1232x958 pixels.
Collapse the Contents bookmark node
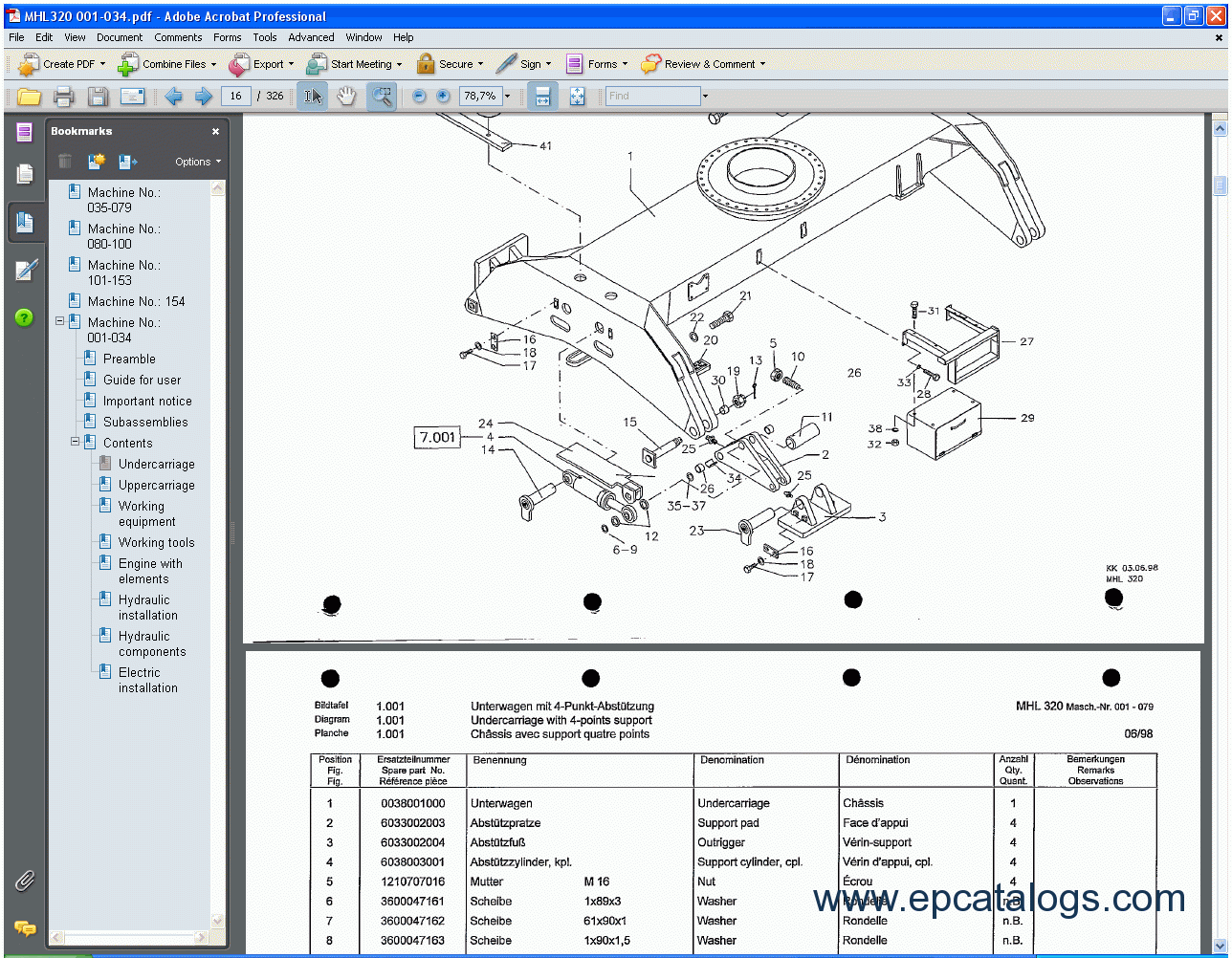[75, 442]
